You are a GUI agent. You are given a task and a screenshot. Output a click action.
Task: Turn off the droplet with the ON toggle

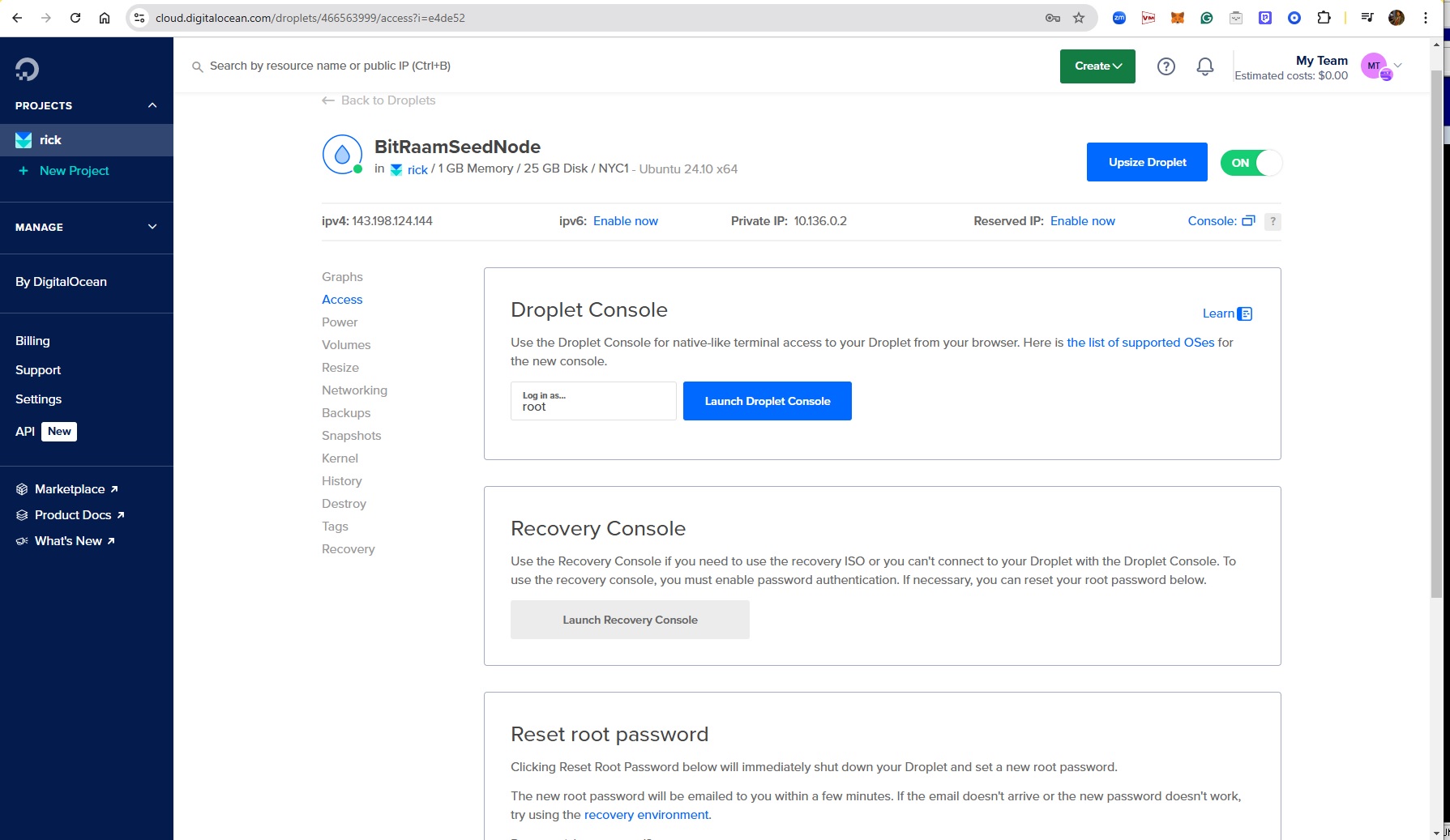point(1251,163)
